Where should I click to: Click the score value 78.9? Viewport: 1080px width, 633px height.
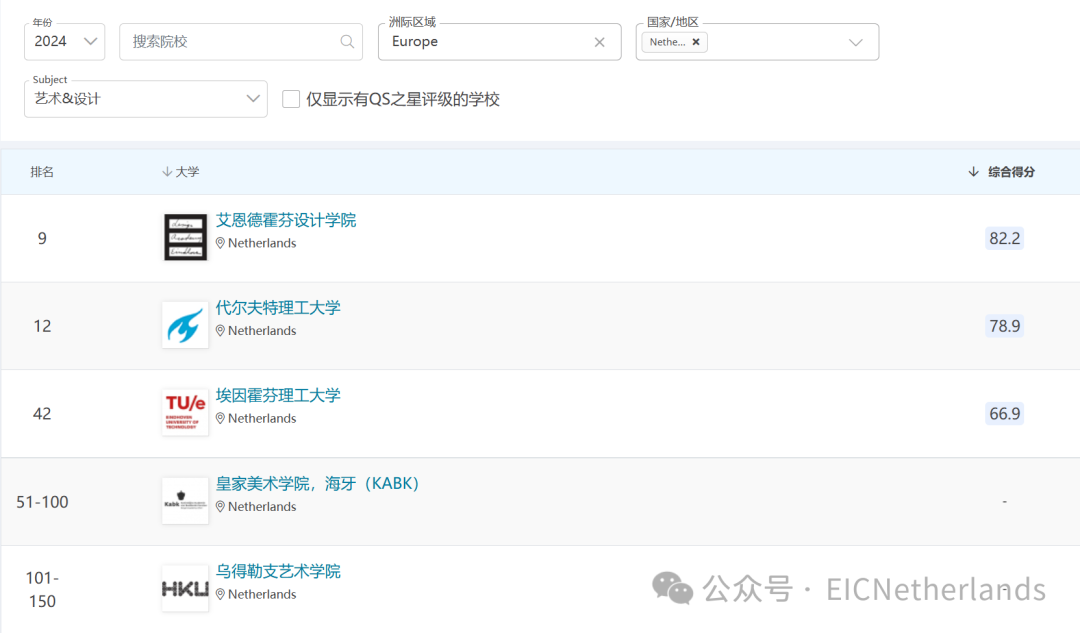1004,326
